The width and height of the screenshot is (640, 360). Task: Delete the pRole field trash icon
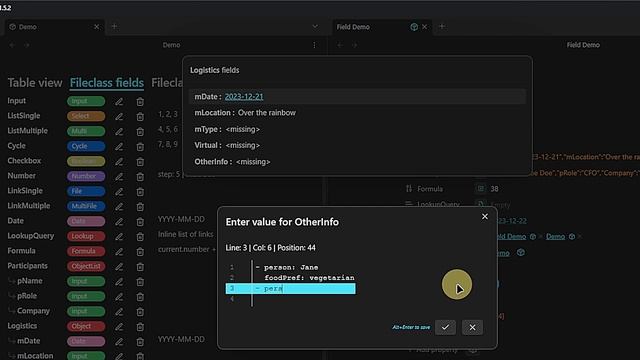click(140, 297)
